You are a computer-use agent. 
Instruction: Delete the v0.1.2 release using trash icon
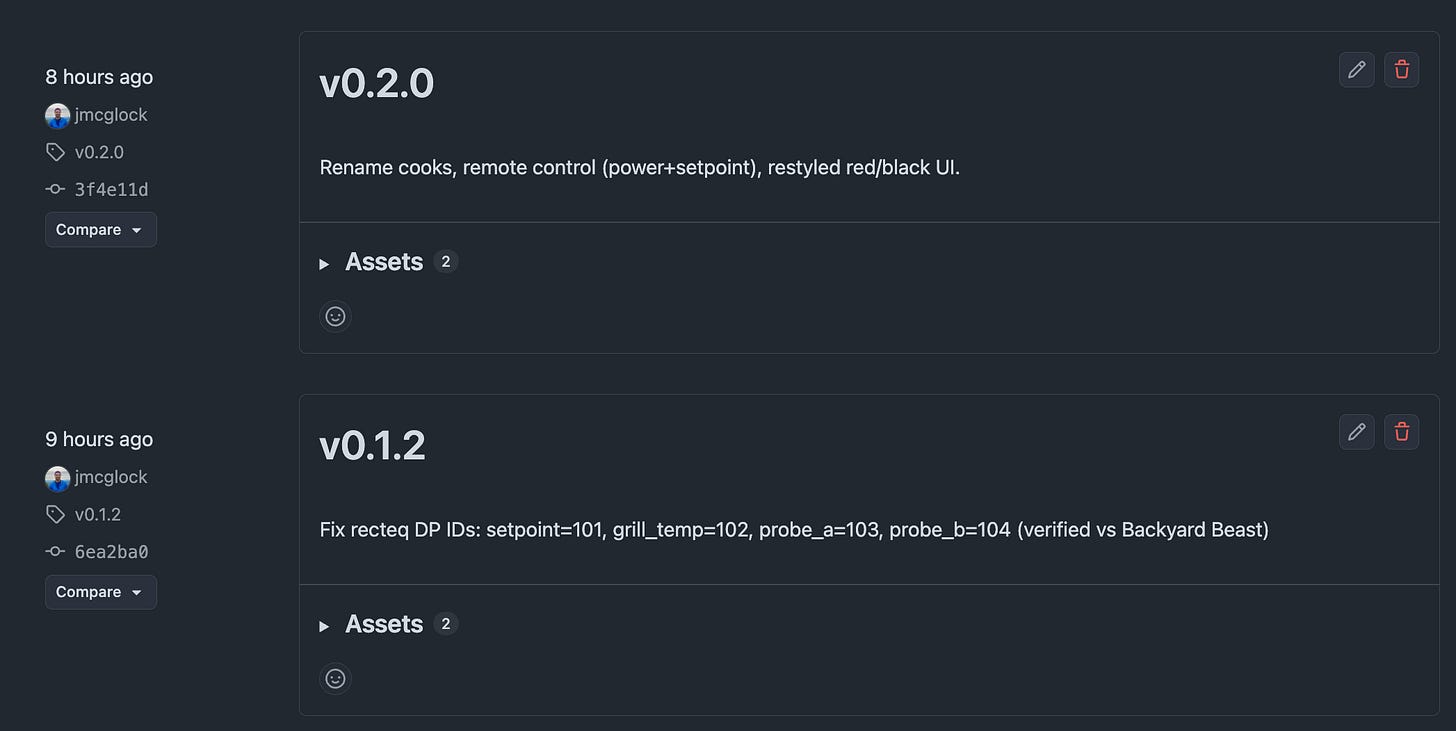click(1402, 432)
